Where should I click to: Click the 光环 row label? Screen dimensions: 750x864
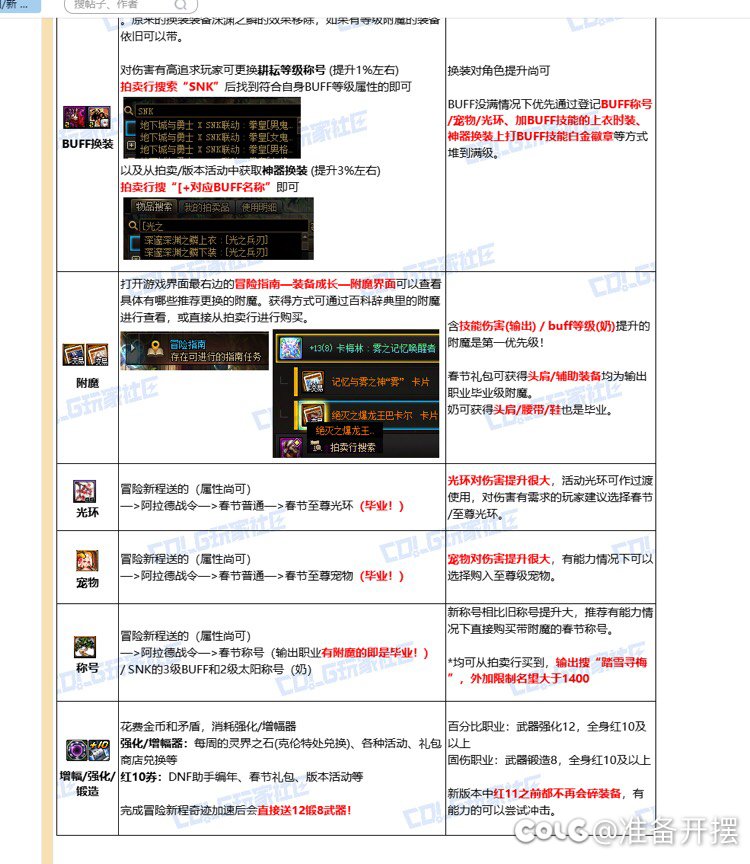[87, 512]
